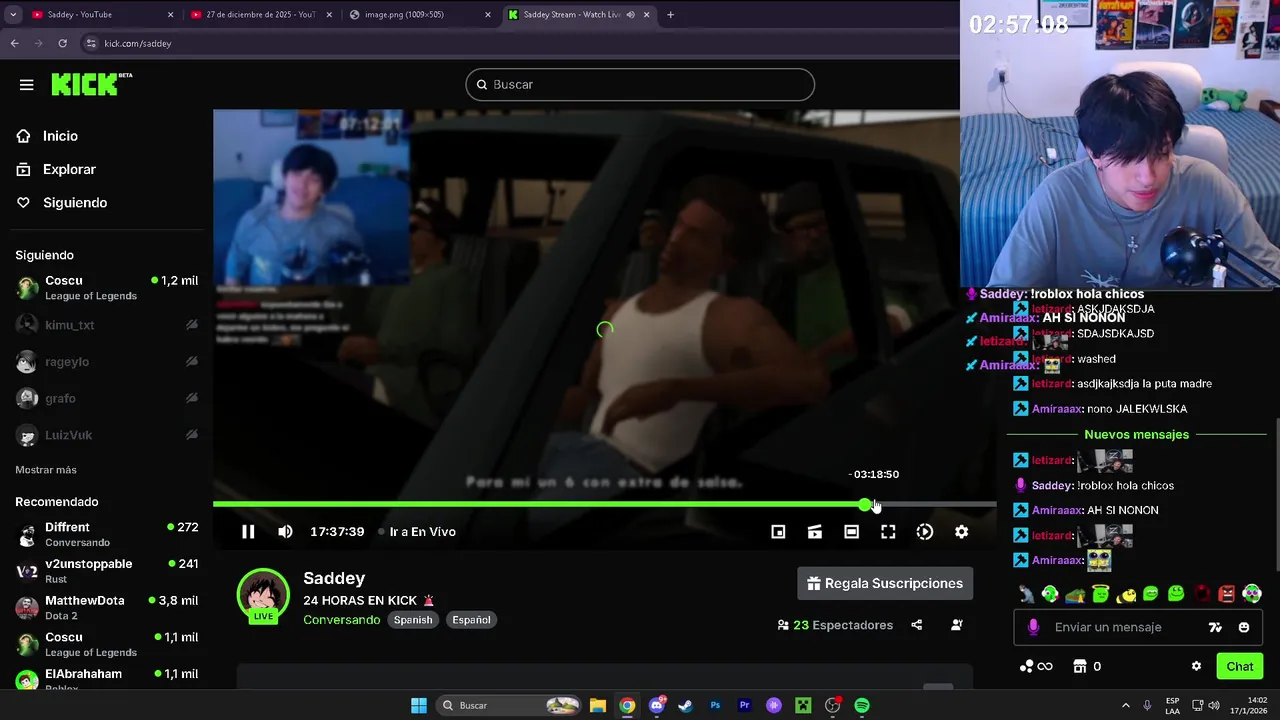Image resolution: width=1280 pixels, height=720 pixels.
Task: Focus the Buscar search field on Kick
Action: (x=640, y=85)
